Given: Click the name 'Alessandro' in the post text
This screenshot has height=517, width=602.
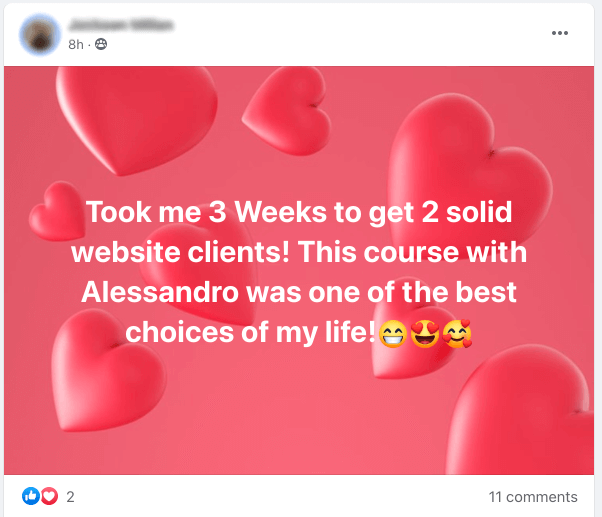Looking at the screenshot, I should [160, 292].
